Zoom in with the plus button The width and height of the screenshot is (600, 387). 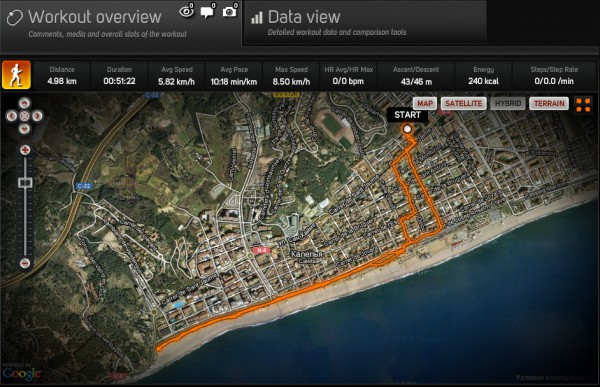[25, 150]
